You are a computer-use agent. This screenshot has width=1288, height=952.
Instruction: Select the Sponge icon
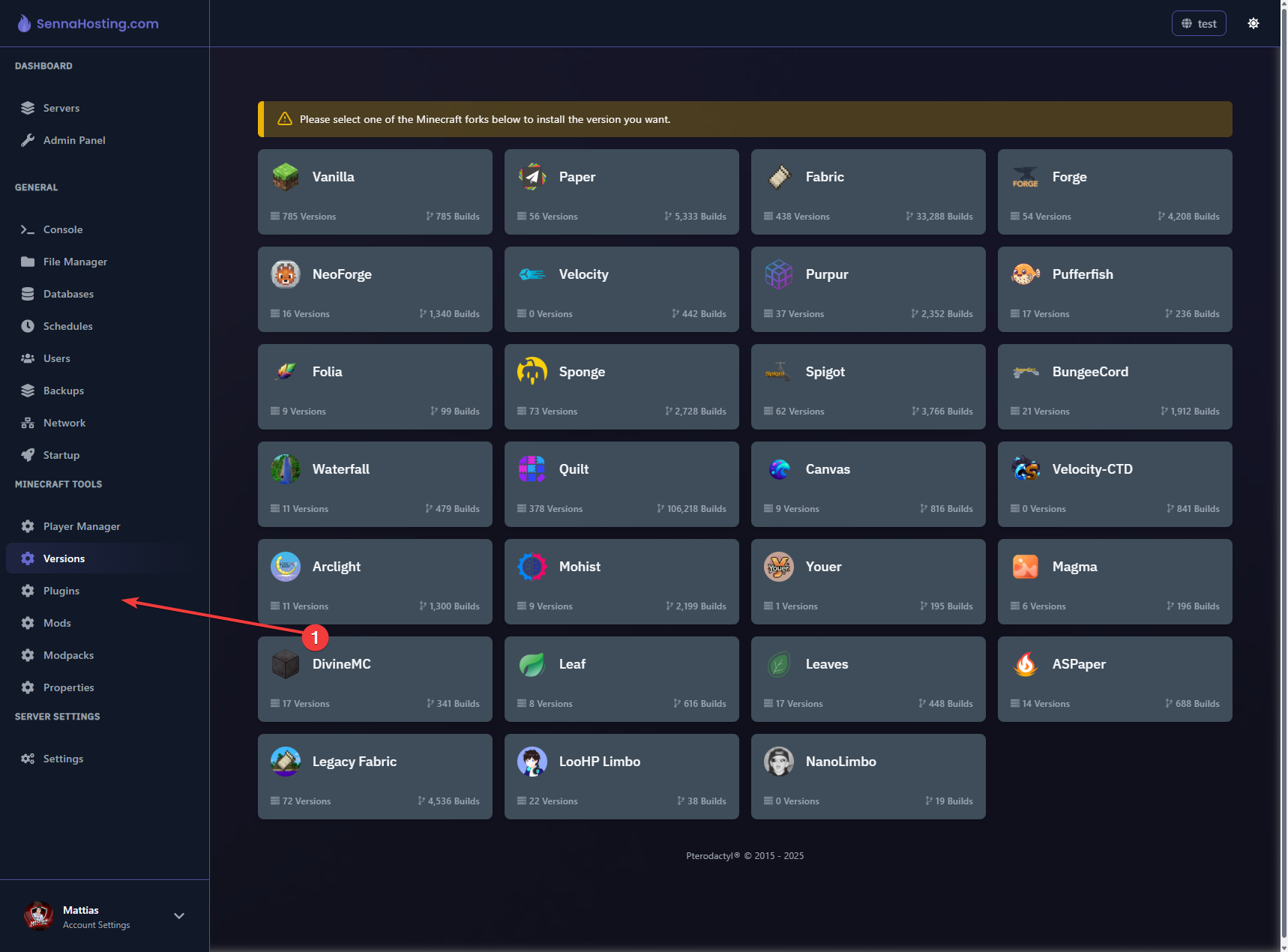(x=532, y=372)
